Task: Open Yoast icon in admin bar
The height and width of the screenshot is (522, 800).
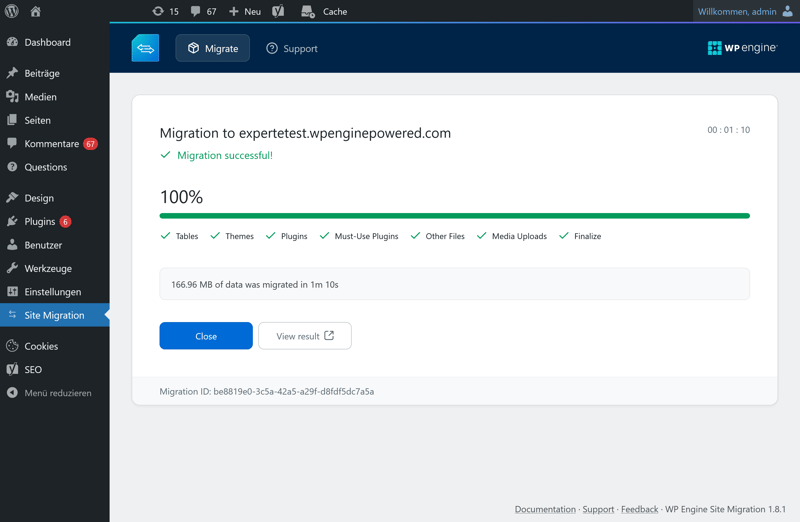Action: click(278, 11)
